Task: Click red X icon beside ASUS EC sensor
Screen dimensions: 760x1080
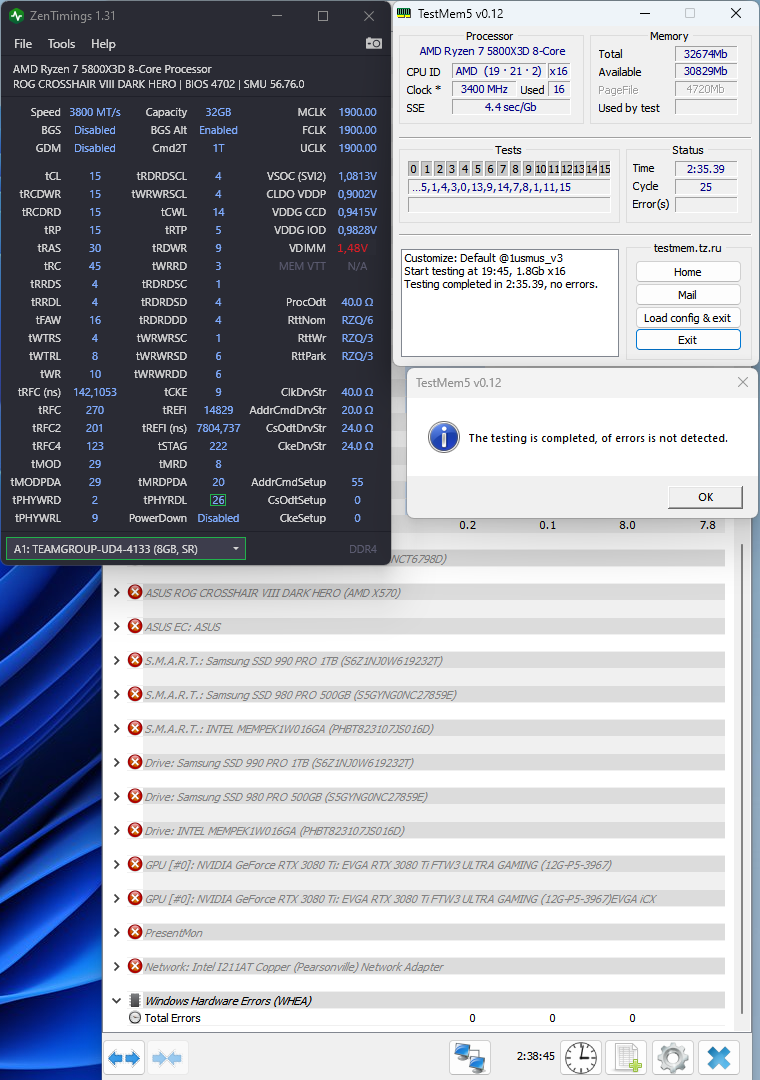Action: click(x=135, y=626)
